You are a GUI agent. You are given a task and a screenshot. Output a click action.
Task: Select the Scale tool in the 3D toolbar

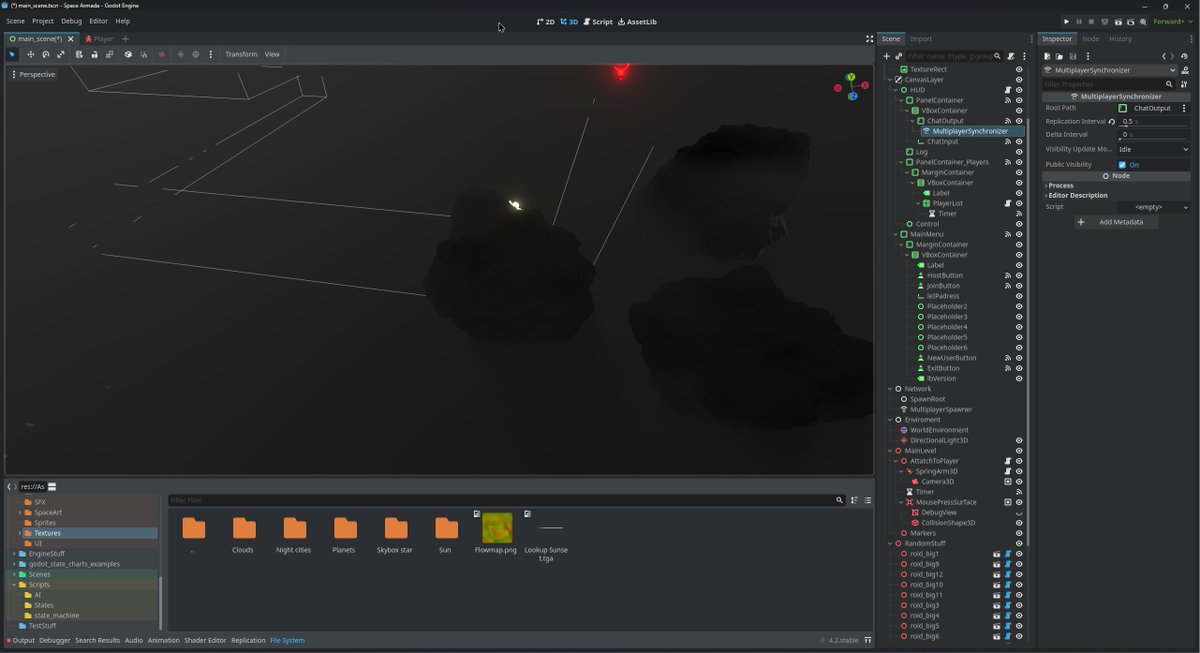coord(61,55)
